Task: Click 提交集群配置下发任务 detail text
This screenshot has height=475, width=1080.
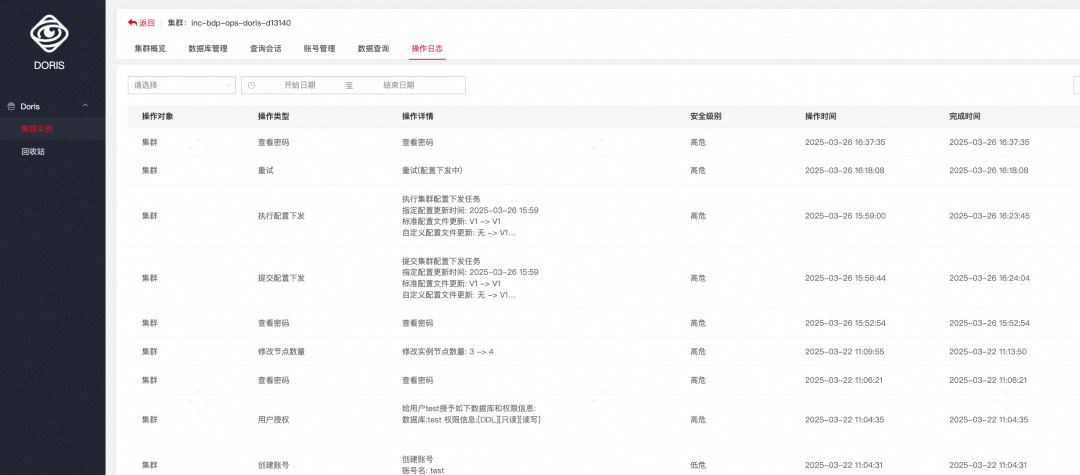Action: point(442,262)
